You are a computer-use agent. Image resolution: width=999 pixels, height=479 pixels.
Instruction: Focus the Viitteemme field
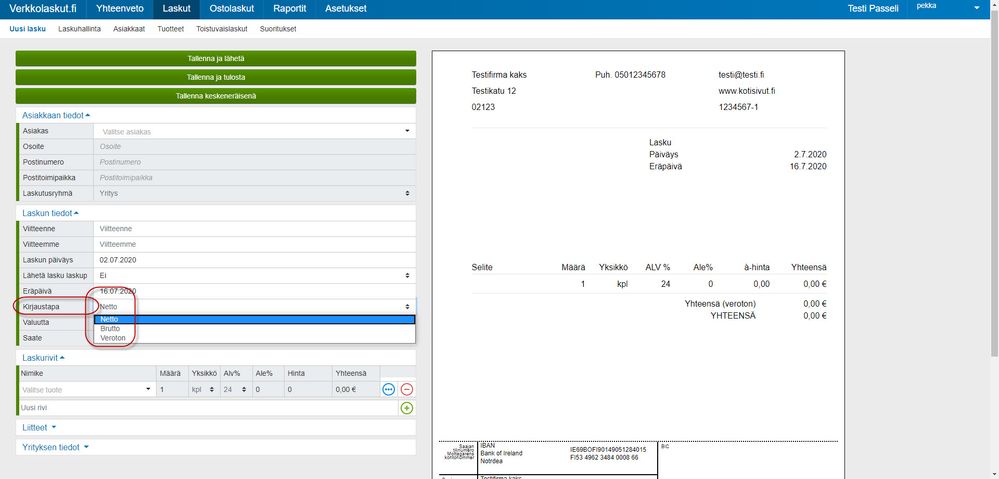[x=254, y=244]
